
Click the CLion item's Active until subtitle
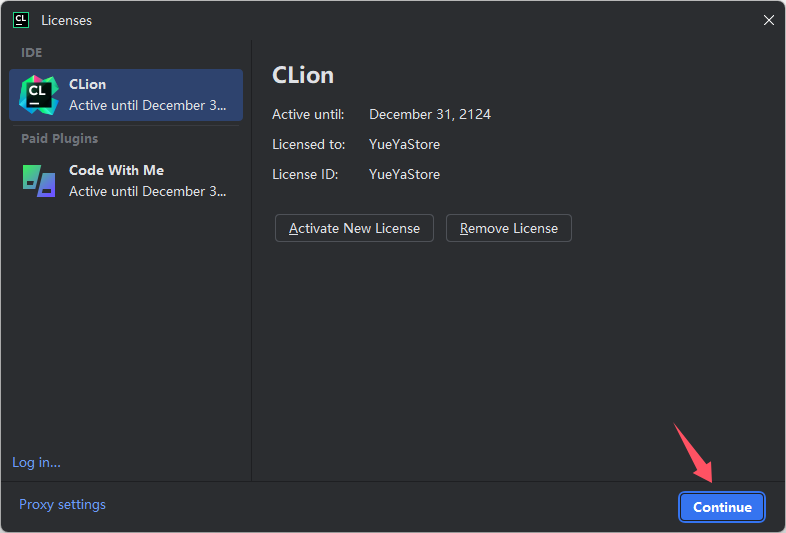(x=147, y=105)
